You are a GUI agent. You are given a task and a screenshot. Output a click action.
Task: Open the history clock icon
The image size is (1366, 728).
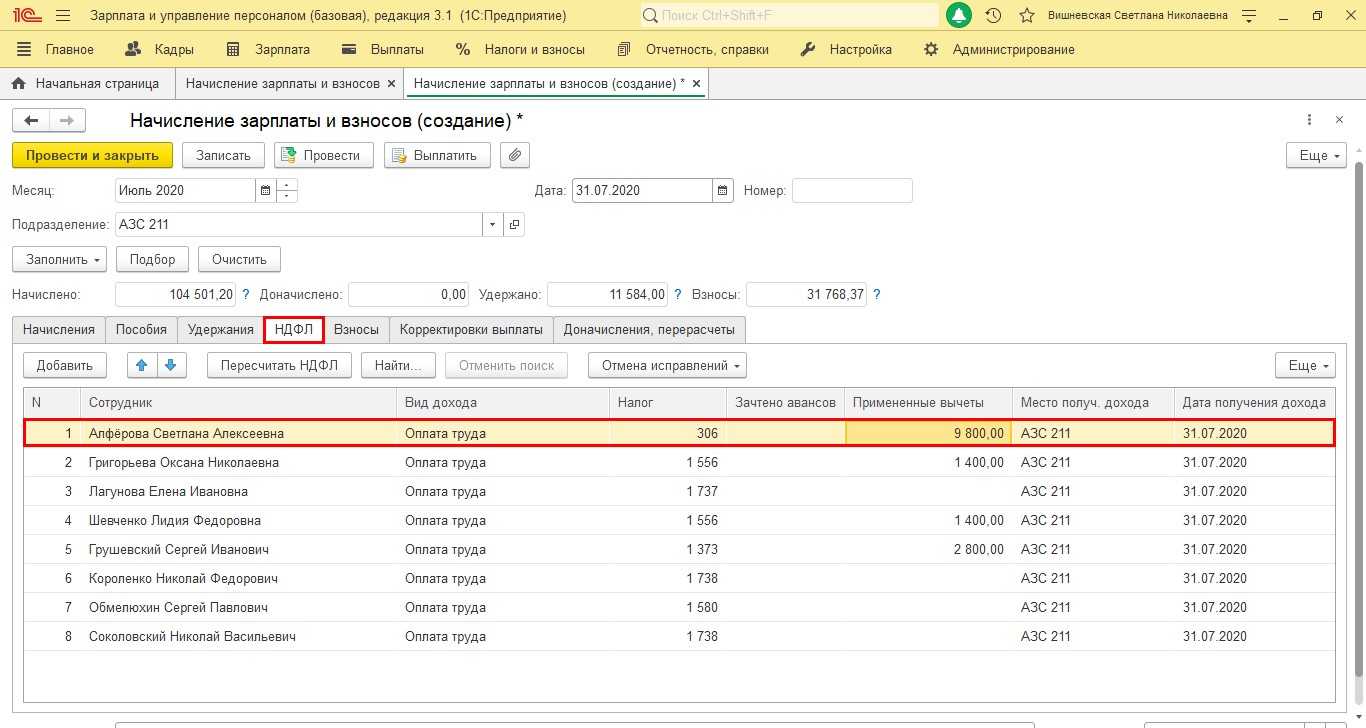[993, 16]
